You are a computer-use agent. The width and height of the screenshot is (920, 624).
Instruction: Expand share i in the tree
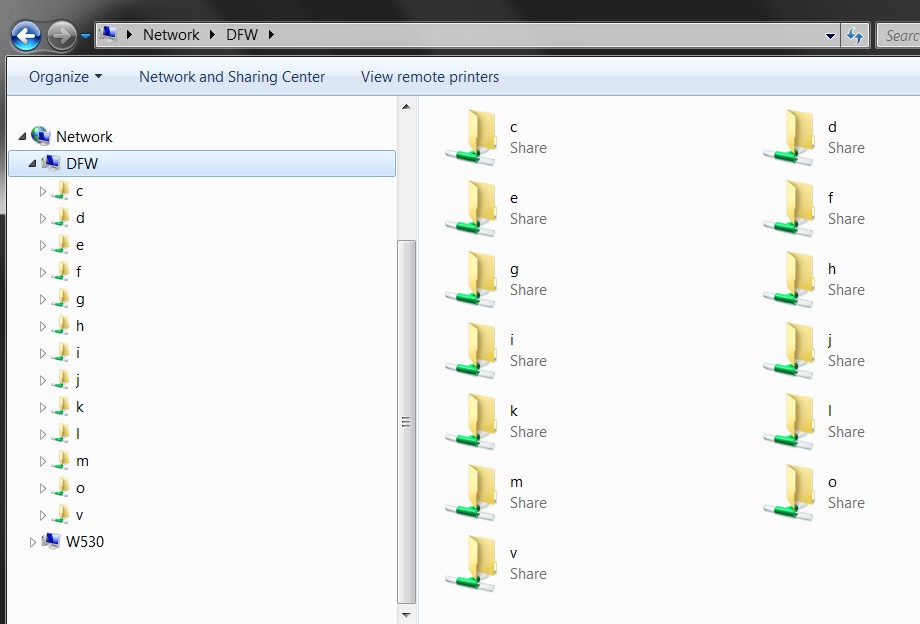point(42,353)
